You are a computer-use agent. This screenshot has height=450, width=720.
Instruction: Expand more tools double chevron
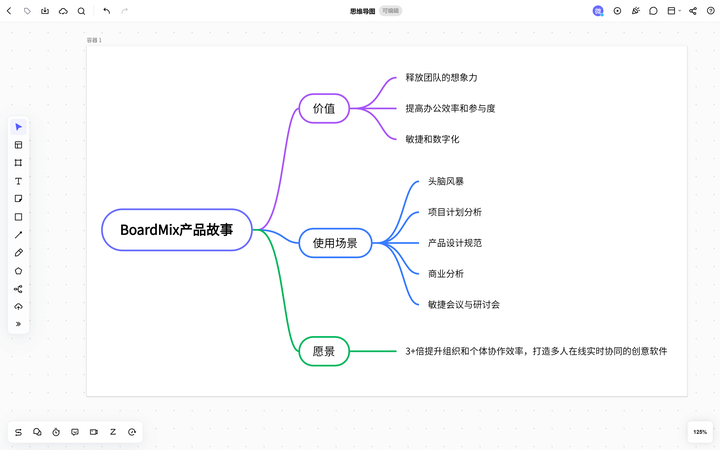click(18, 324)
